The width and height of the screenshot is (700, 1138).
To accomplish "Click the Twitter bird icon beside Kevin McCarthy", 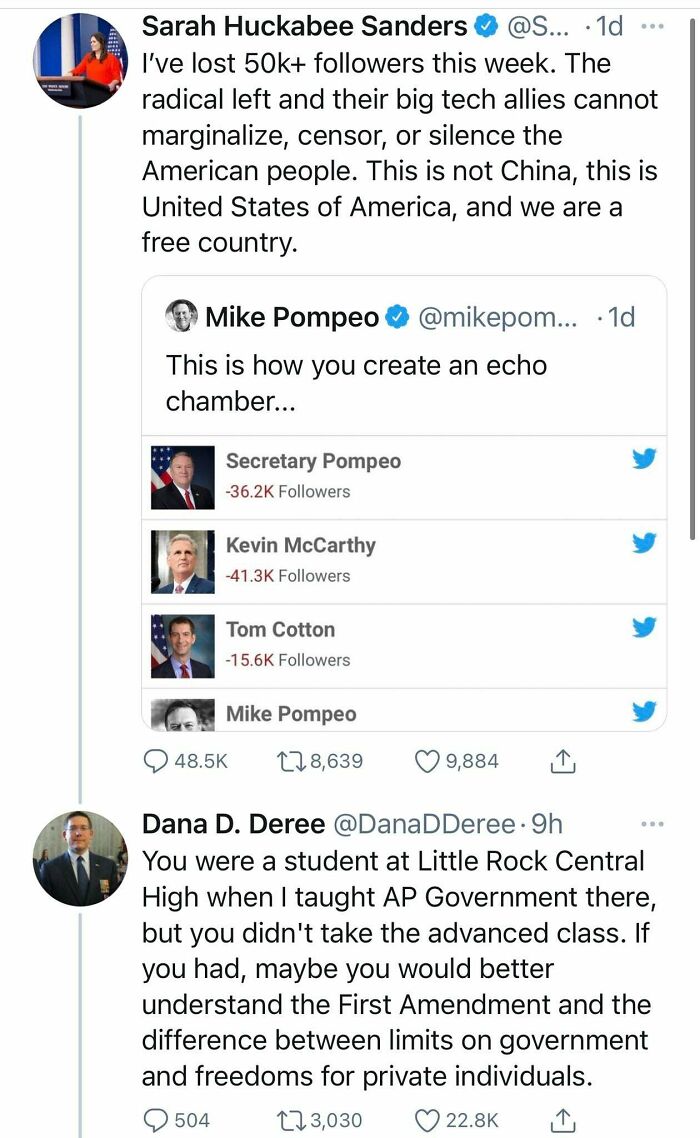I will 644,544.
